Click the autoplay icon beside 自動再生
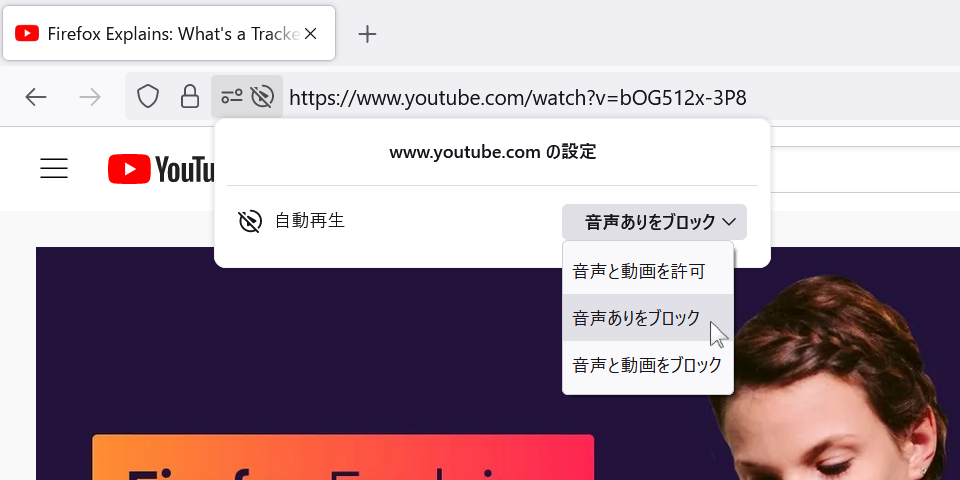The height and width of the screenshot is (480, 960). (250, 221)
